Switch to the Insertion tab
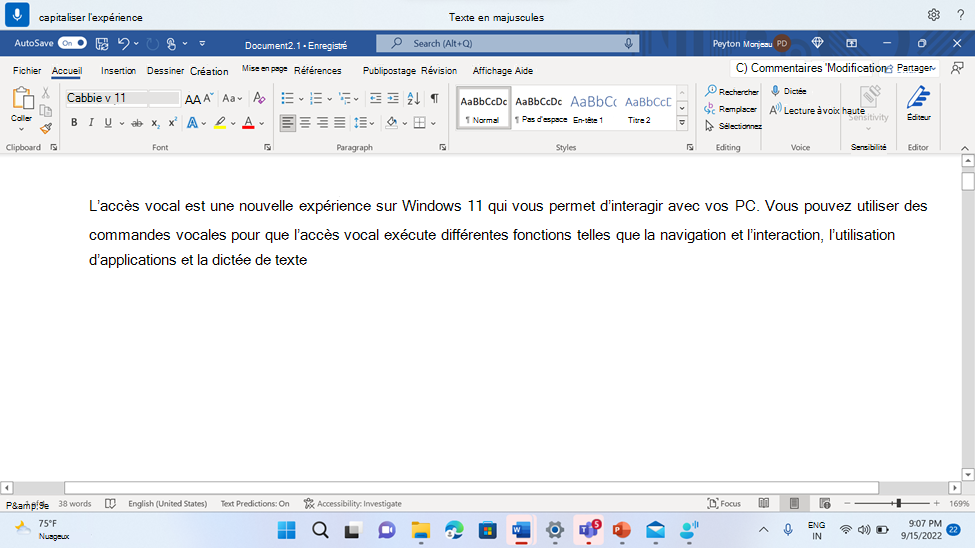This screenshot has width=975, height=548. tap(118, 71)
